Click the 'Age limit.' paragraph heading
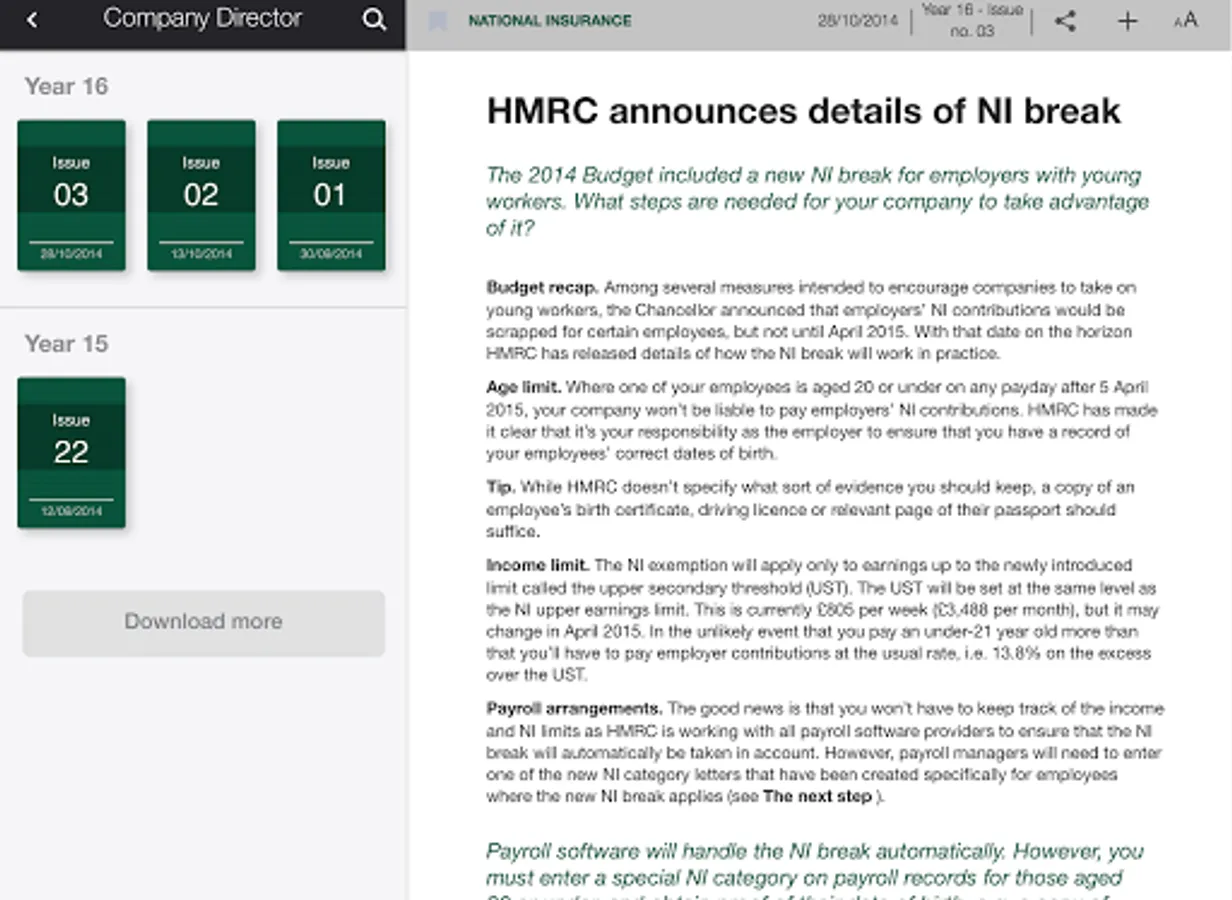Screen dimensions: 1232x900 click(524, 387)
